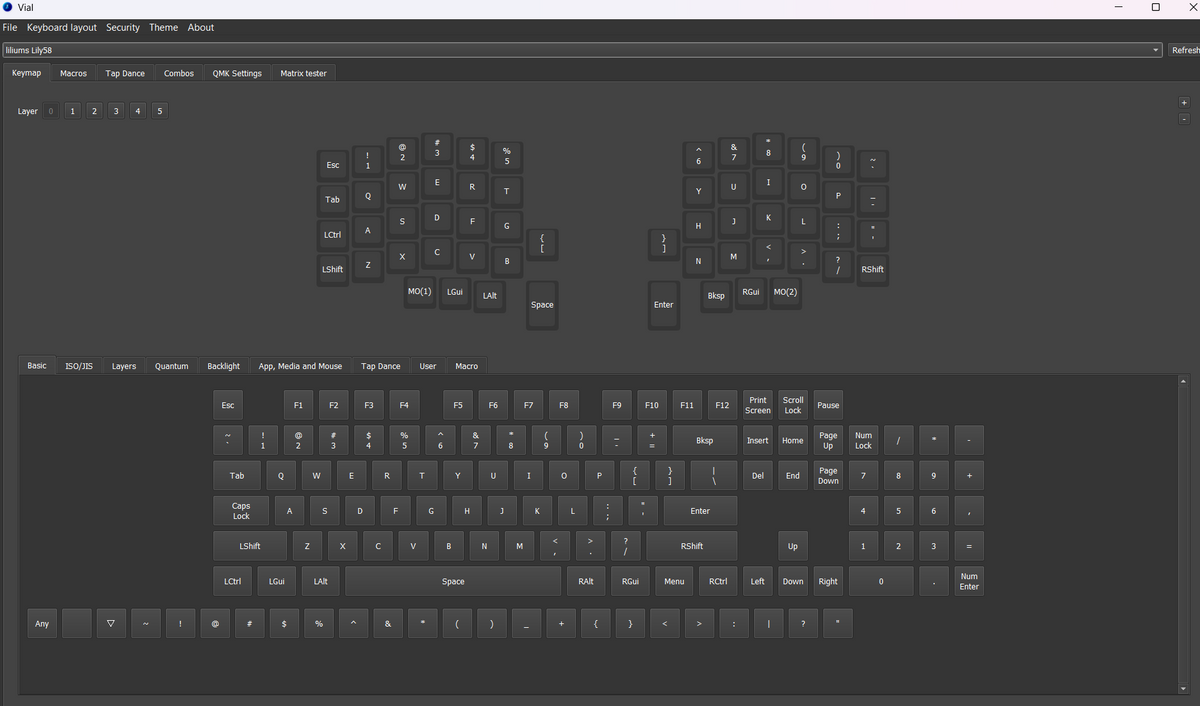The image size is (1200, 706).
Task: Select layer 3 button
Action: pos(116,111)
